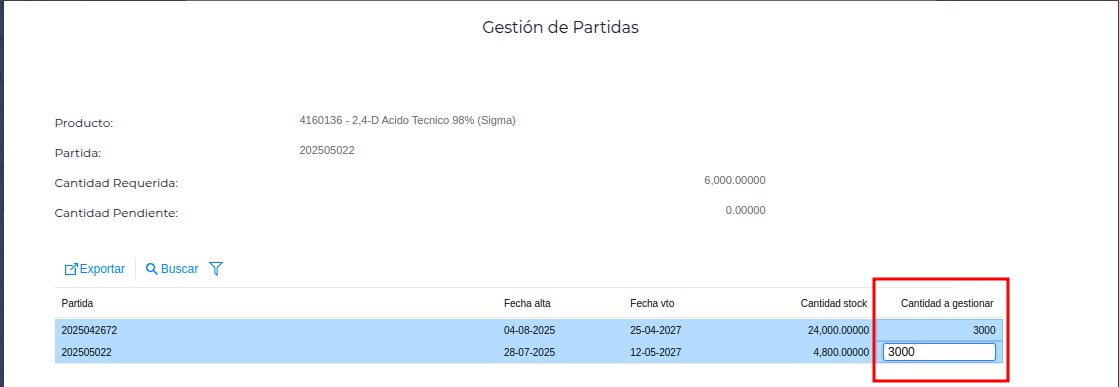
Task: Click the Buscar text link
Action: click(180, 269)
